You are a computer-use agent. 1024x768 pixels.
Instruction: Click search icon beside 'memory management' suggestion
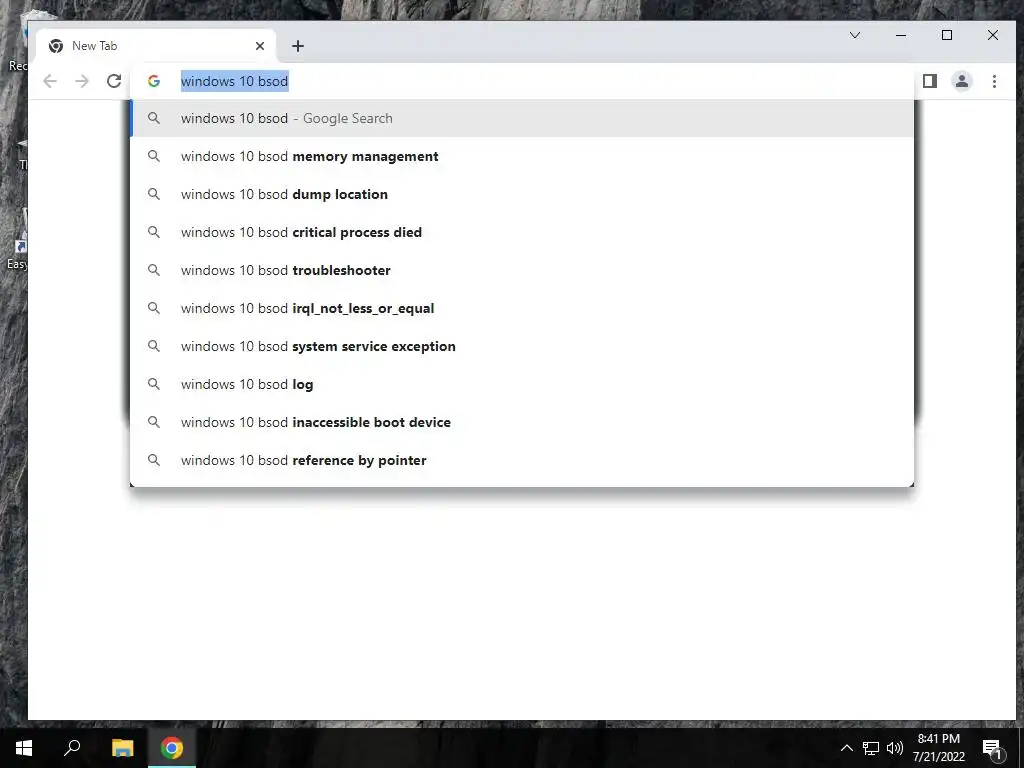pyautogui.click(x=153, y=156)
